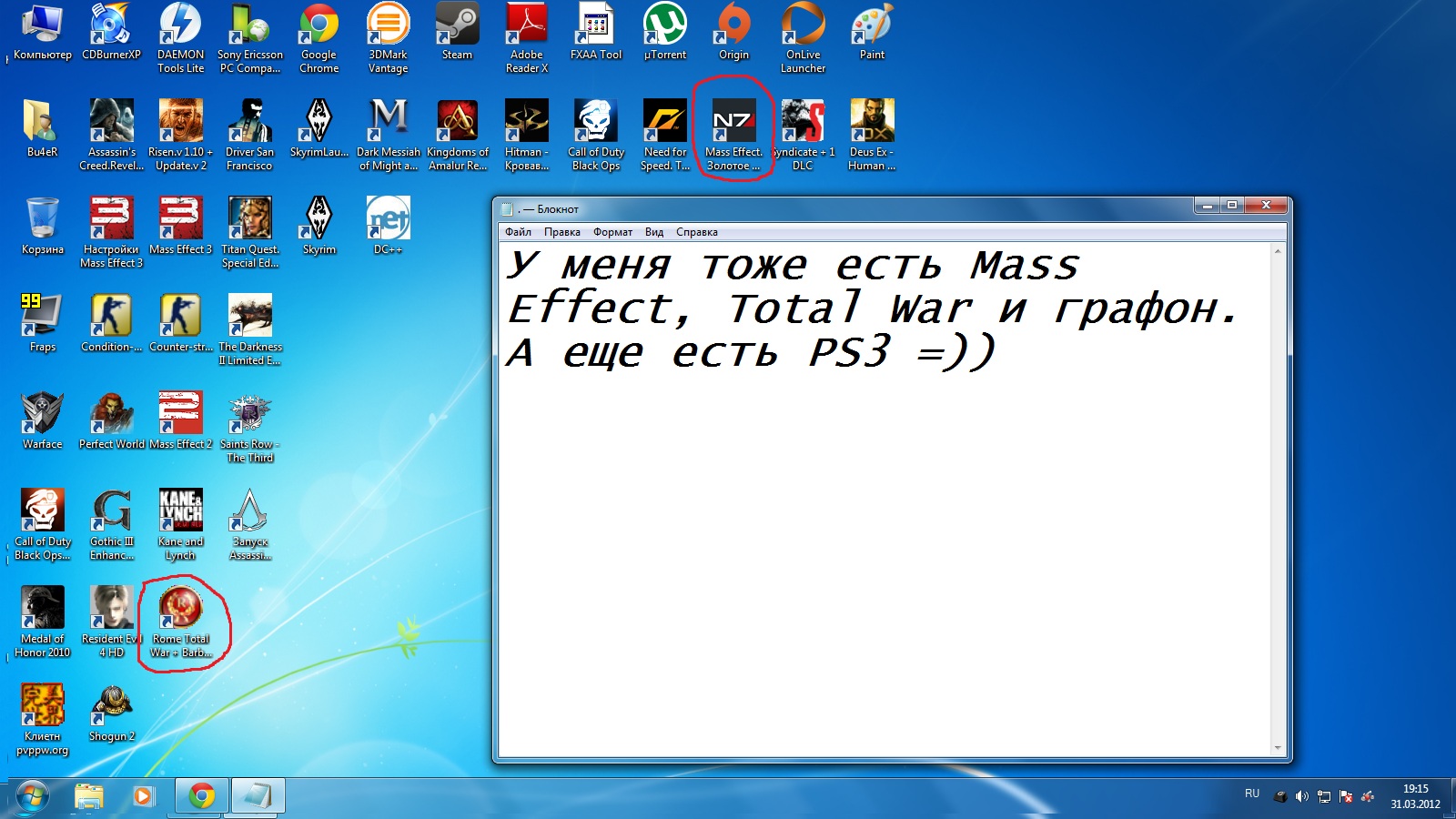This screenshot has height=819, width=1456.
Task: Open the Driver San Francisco shortcut
Action: 249,135
